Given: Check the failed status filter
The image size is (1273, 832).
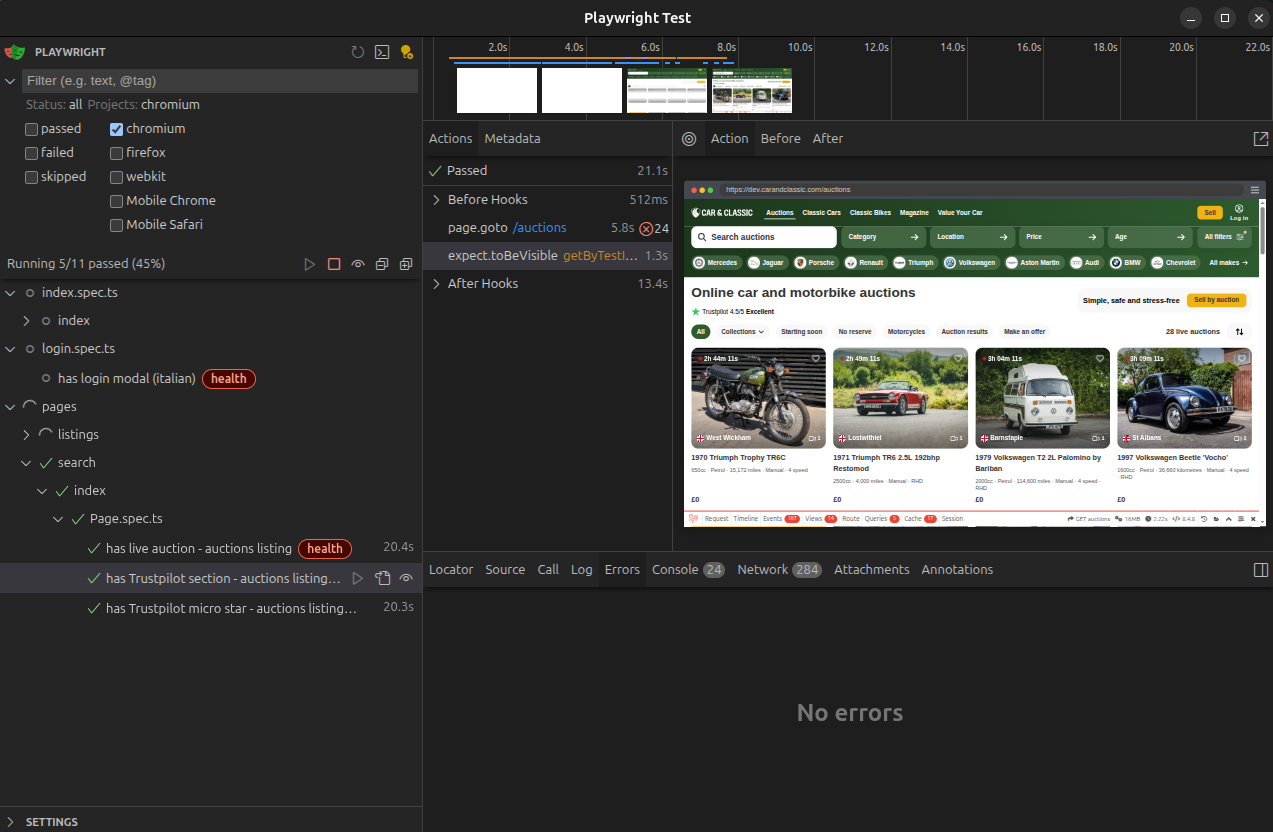Looking at the screenshot, I should point(32,153).
